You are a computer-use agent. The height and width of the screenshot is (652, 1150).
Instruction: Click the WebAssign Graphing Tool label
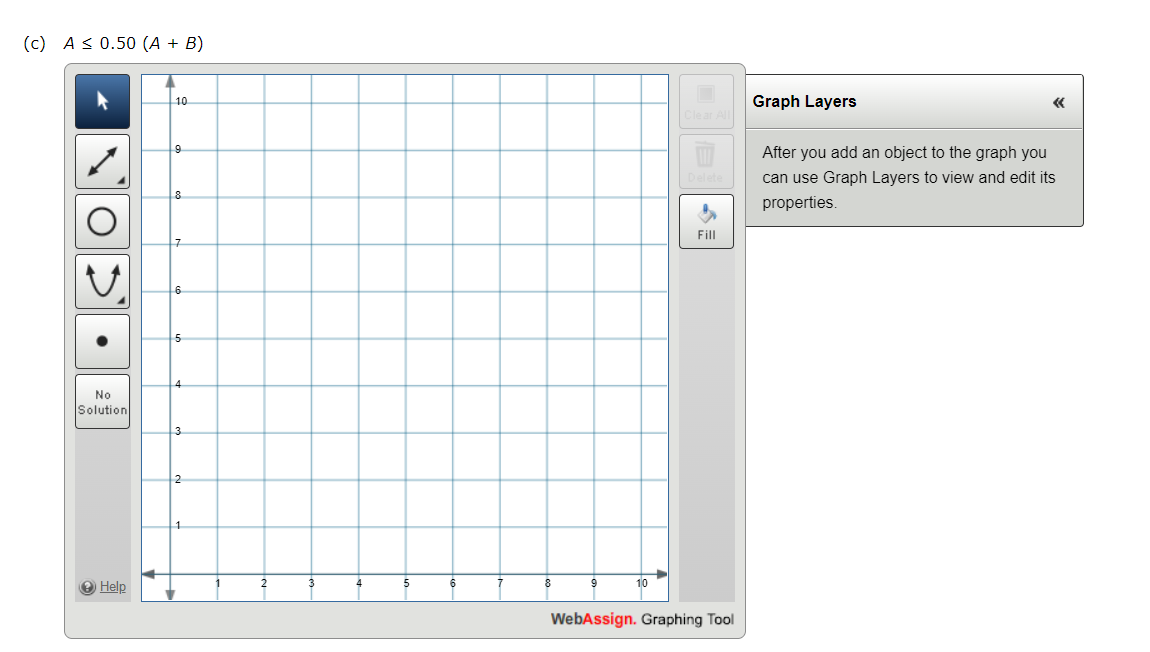(x=644, y=619)
